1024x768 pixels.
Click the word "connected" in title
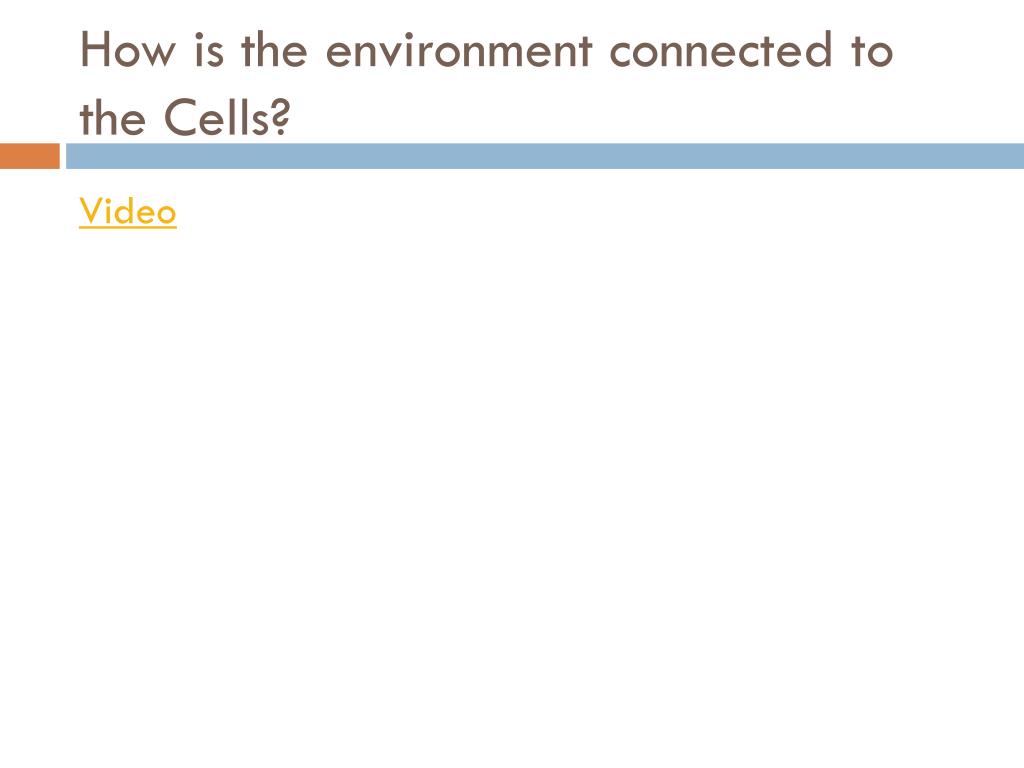coord(721,50)
